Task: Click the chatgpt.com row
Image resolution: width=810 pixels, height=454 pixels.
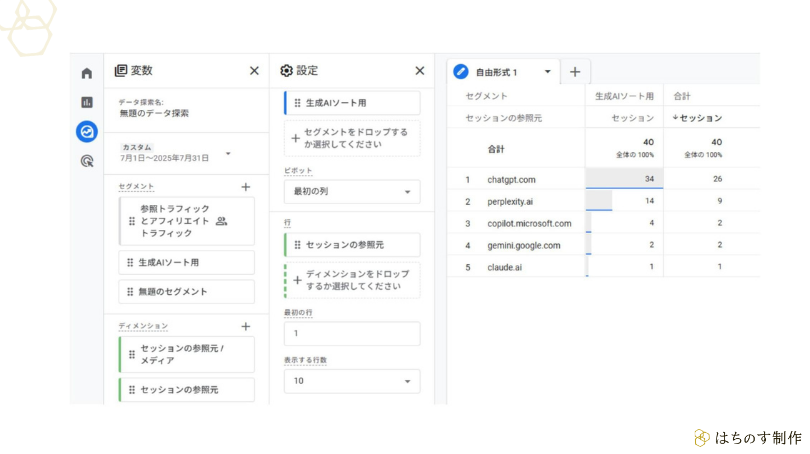Action: point(603,179)
